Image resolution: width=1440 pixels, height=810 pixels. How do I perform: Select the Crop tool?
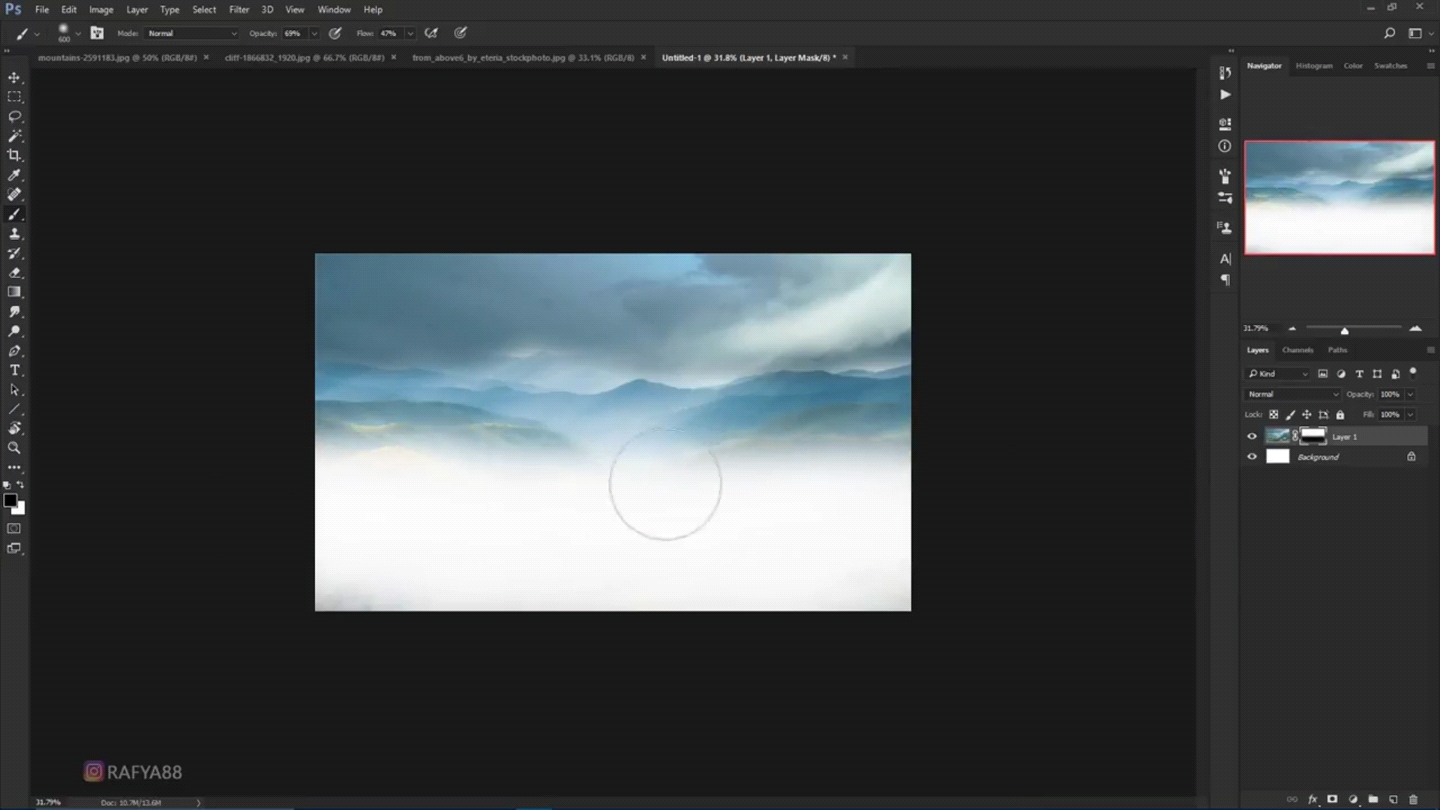click(14, 155)
